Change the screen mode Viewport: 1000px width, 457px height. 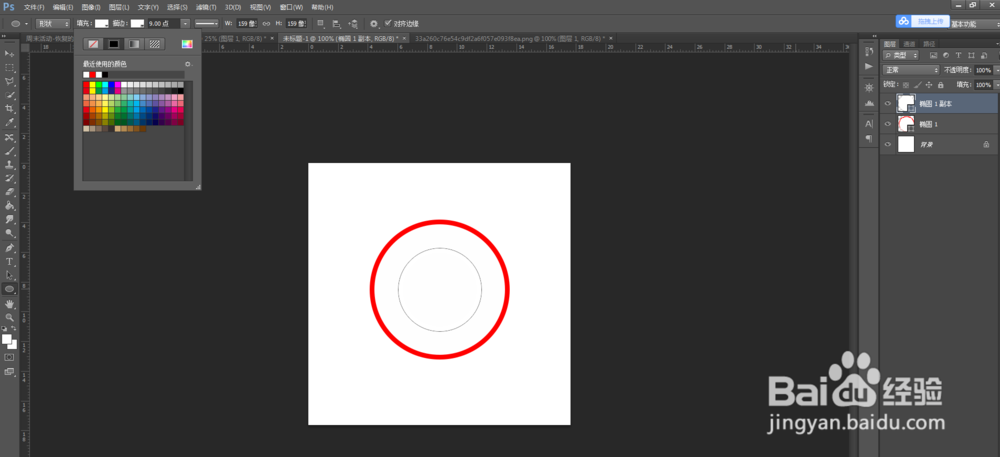10,372
